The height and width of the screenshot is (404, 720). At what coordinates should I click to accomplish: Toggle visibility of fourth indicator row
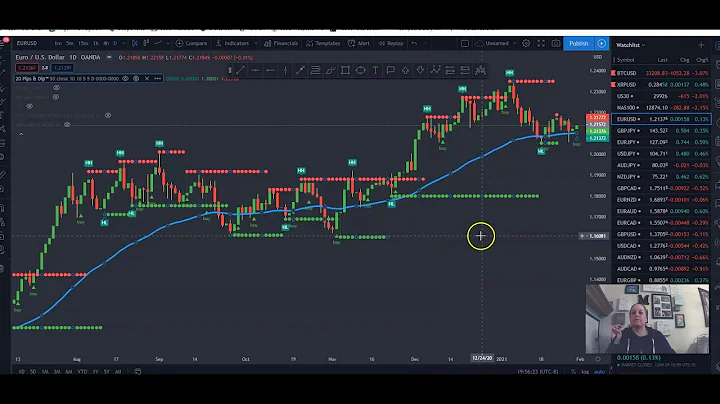(29, 106)
